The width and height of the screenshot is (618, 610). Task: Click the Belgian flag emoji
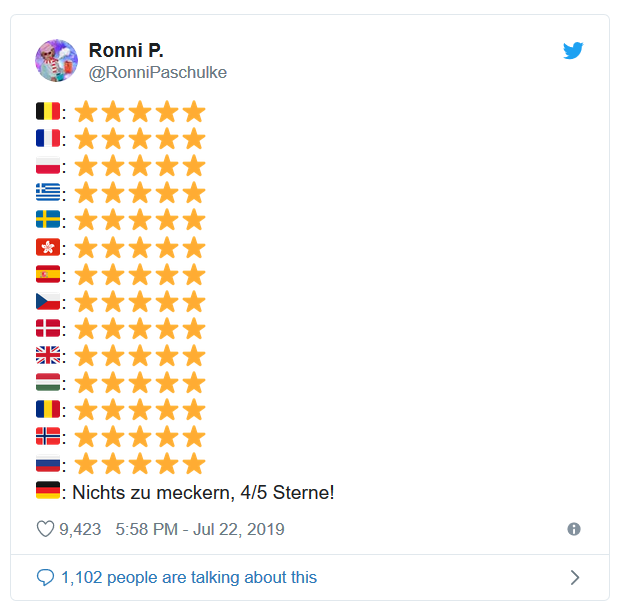pos(47,111)
